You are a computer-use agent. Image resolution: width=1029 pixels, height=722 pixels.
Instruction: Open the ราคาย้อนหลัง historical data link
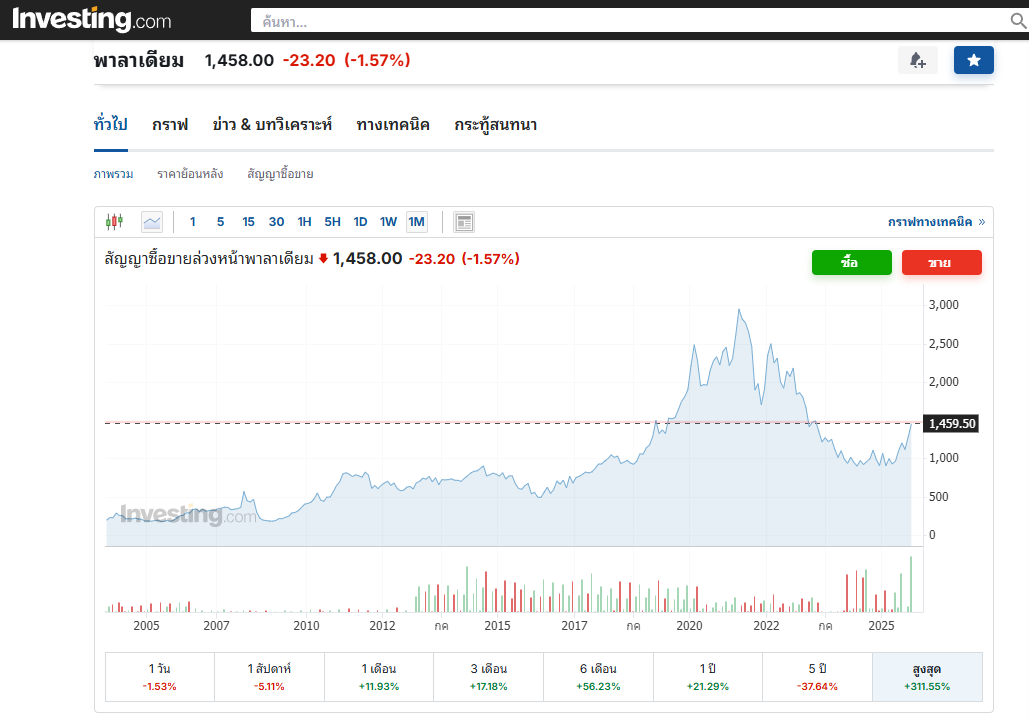point(190,174)
